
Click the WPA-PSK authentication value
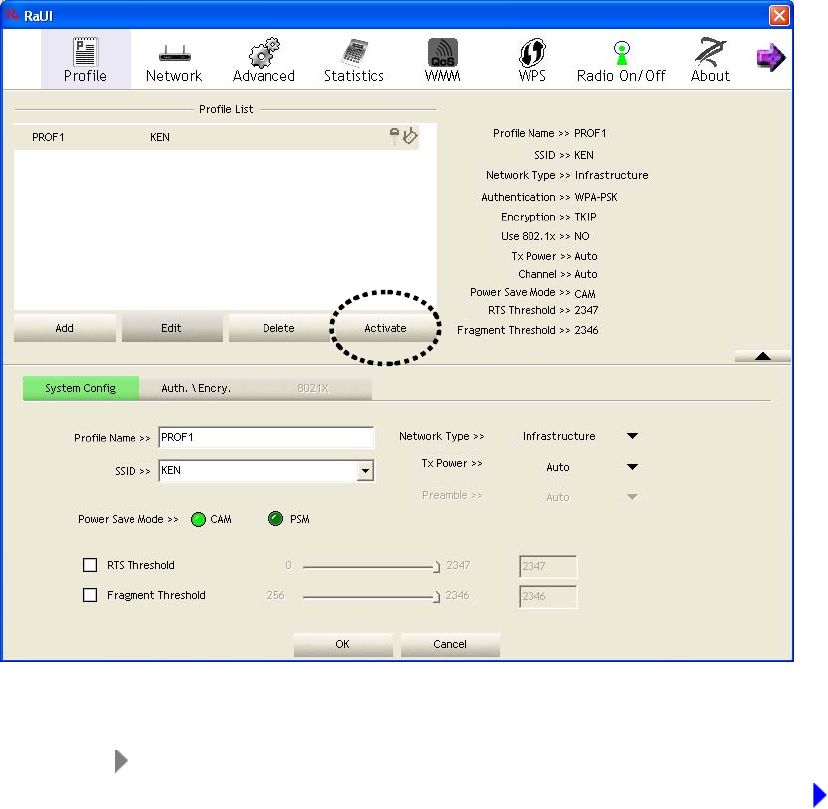pos(596,197)
